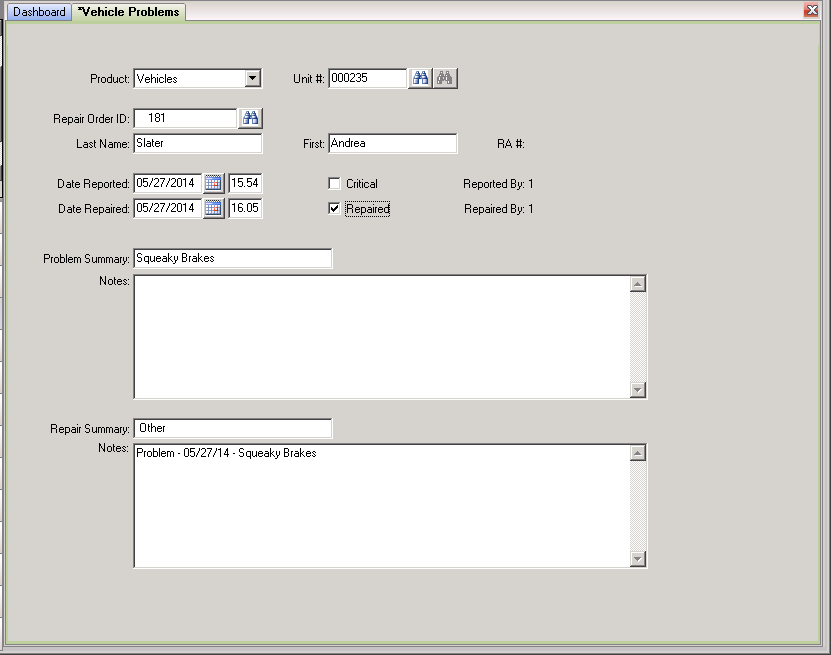Image resolution: width=831 pixels, height=655 pixels.
Task: Click the reported time field 15.54
Action: click(x=245, y=183)
